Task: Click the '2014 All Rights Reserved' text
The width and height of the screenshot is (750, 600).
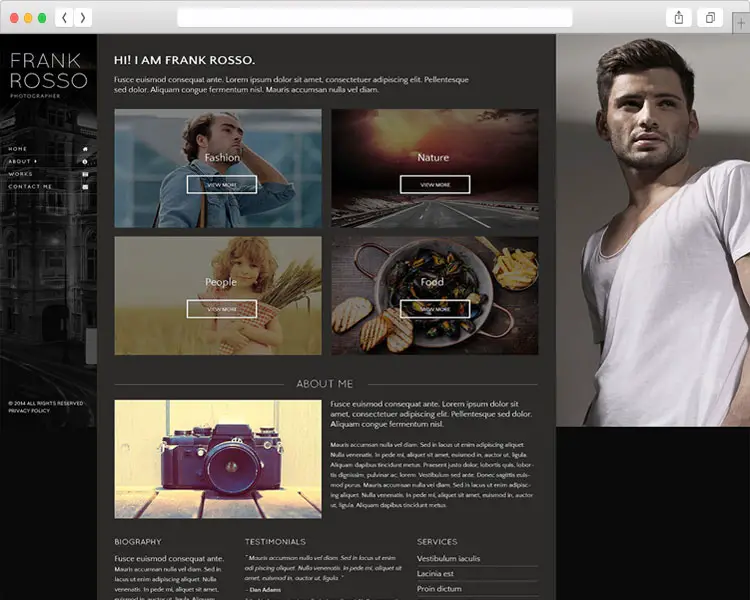Action: point(46,403)
